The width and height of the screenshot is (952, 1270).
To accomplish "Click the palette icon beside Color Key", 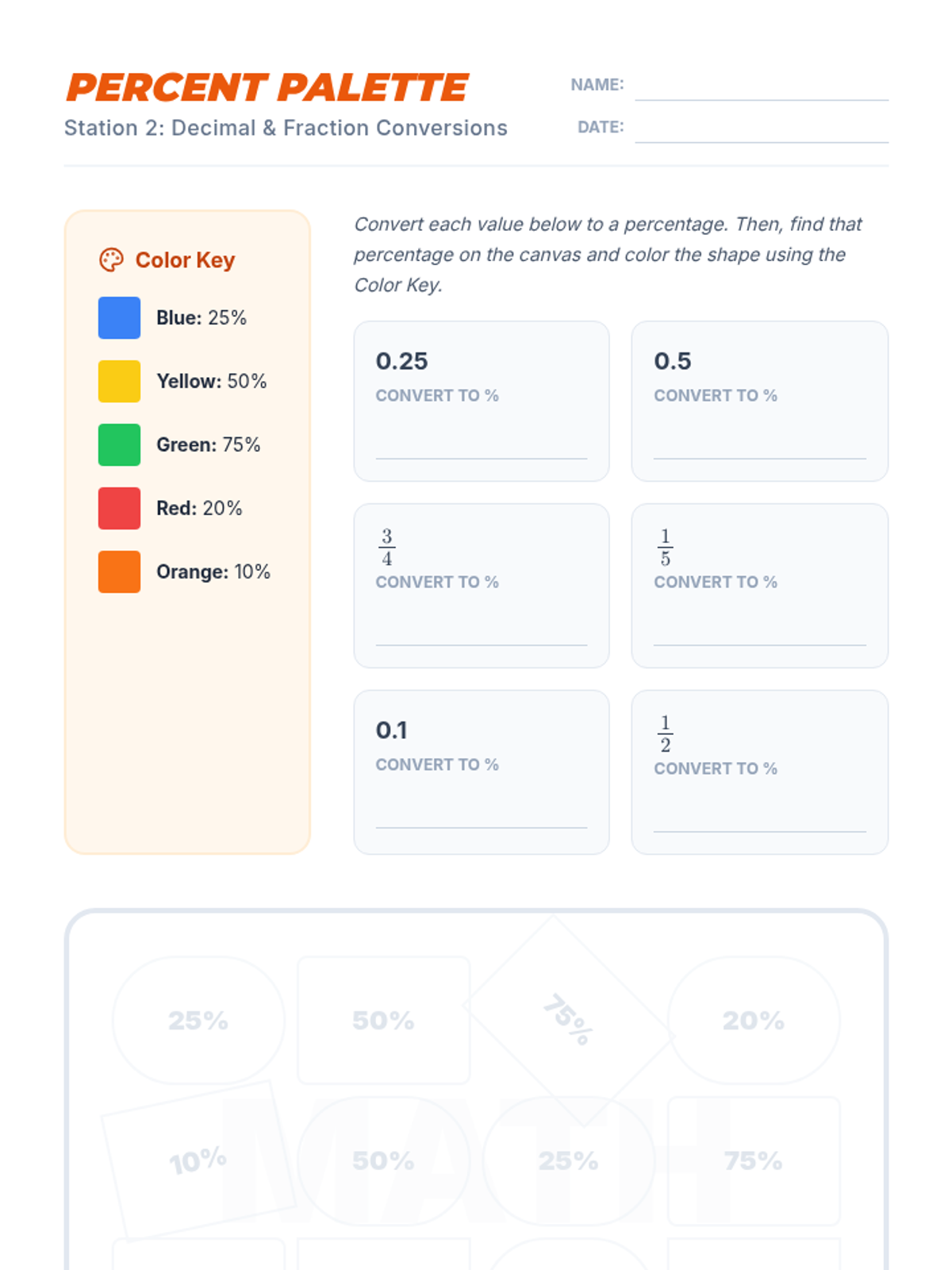I will coord(111,260).
